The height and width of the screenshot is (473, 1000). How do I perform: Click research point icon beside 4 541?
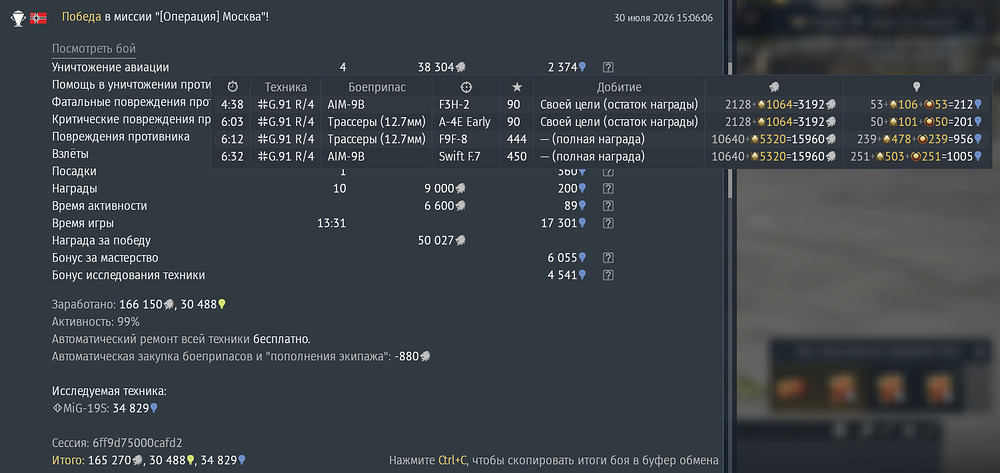(x=582, y=275)
